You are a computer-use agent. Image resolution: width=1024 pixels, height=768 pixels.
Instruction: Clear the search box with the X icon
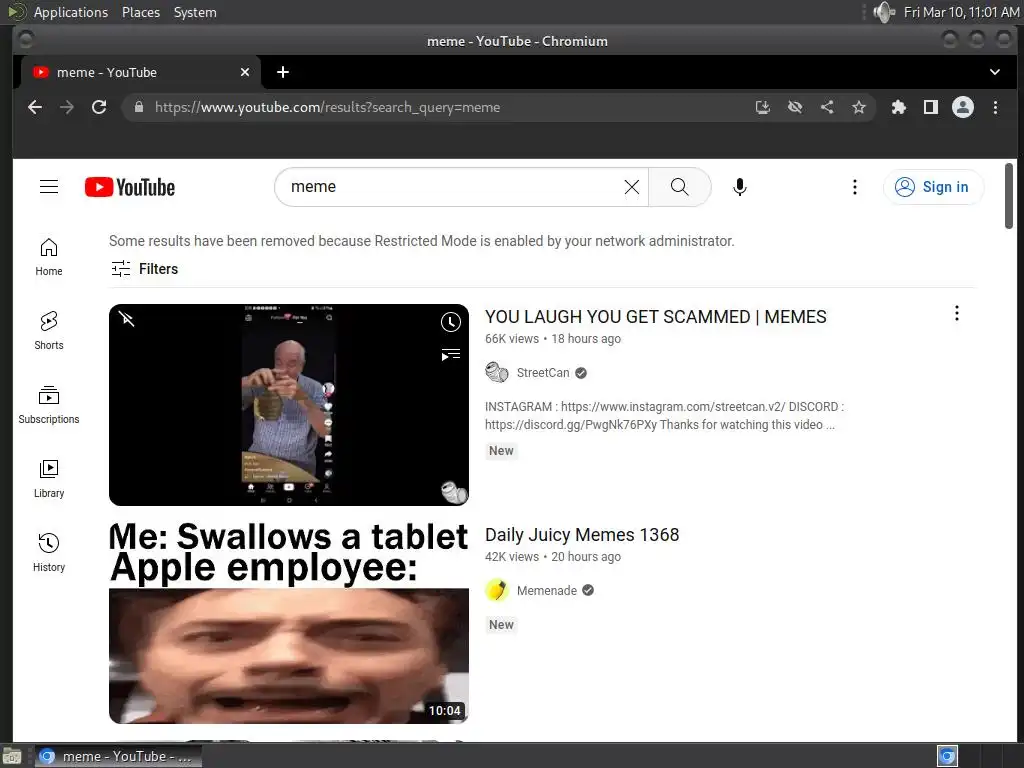pyautogui.click(x=632, y=187)
